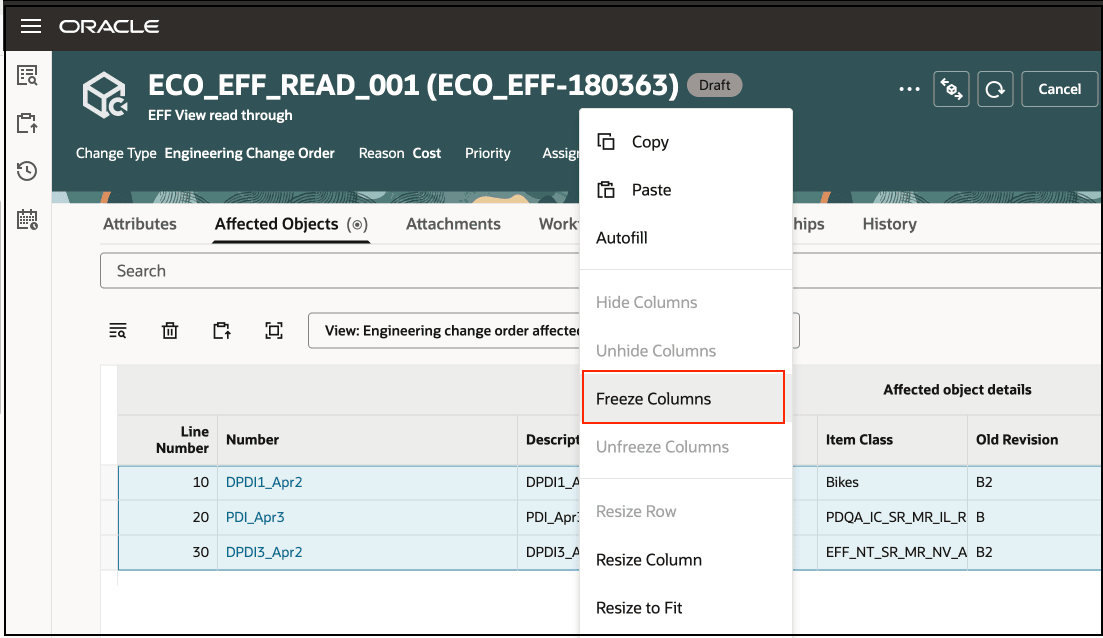Click the PDQA_IC_SR_MR_IL_R item class cell
Screen dimensions: 1103x638
coord(892,518)
